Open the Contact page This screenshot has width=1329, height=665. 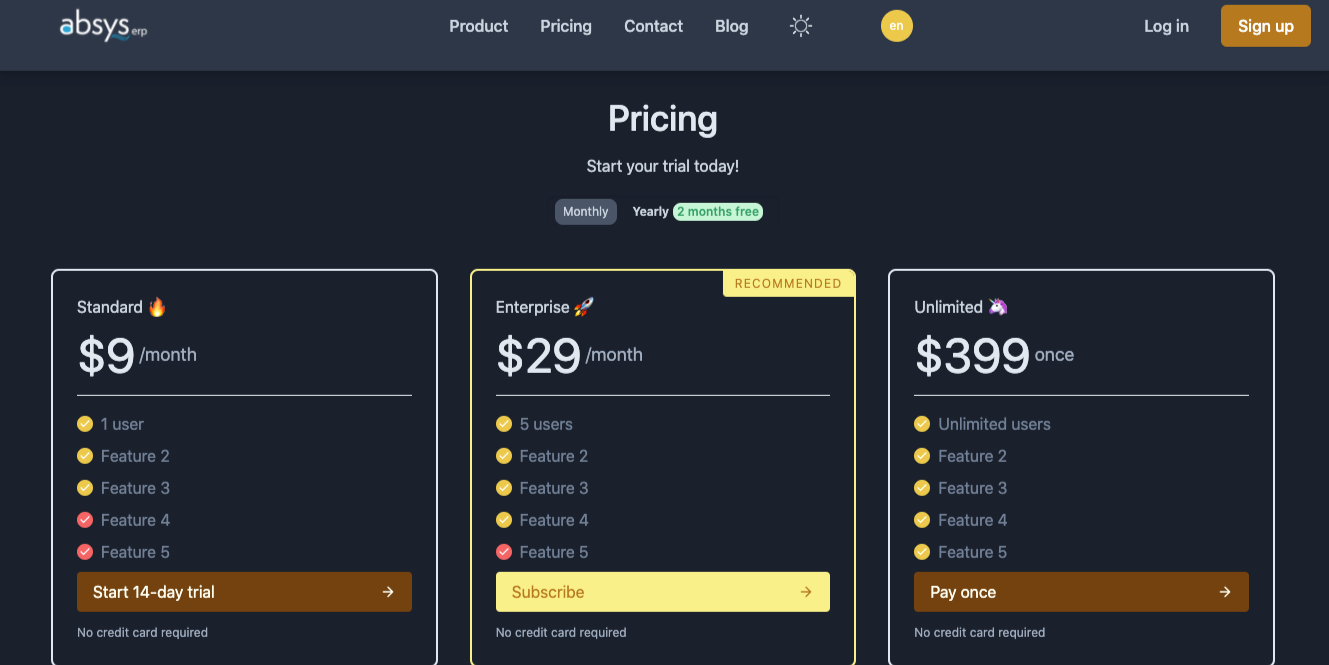(653, 26)
